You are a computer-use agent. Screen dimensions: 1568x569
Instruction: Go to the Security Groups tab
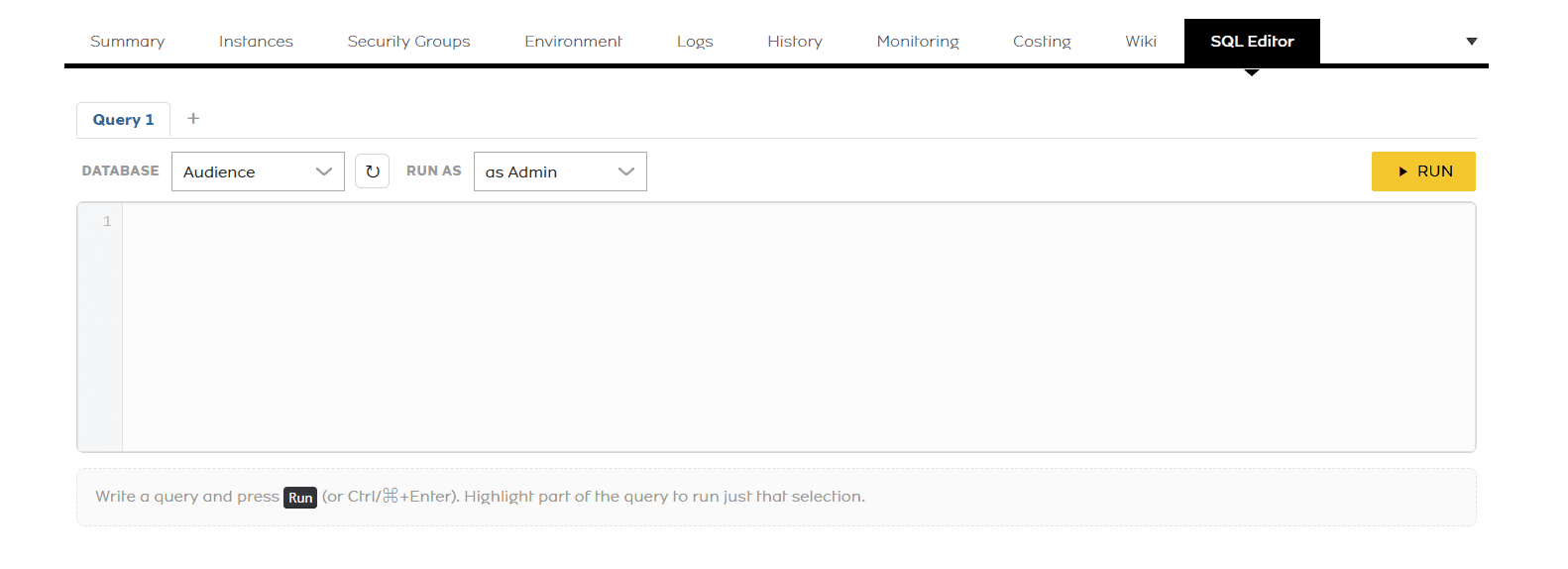(408, 42)
